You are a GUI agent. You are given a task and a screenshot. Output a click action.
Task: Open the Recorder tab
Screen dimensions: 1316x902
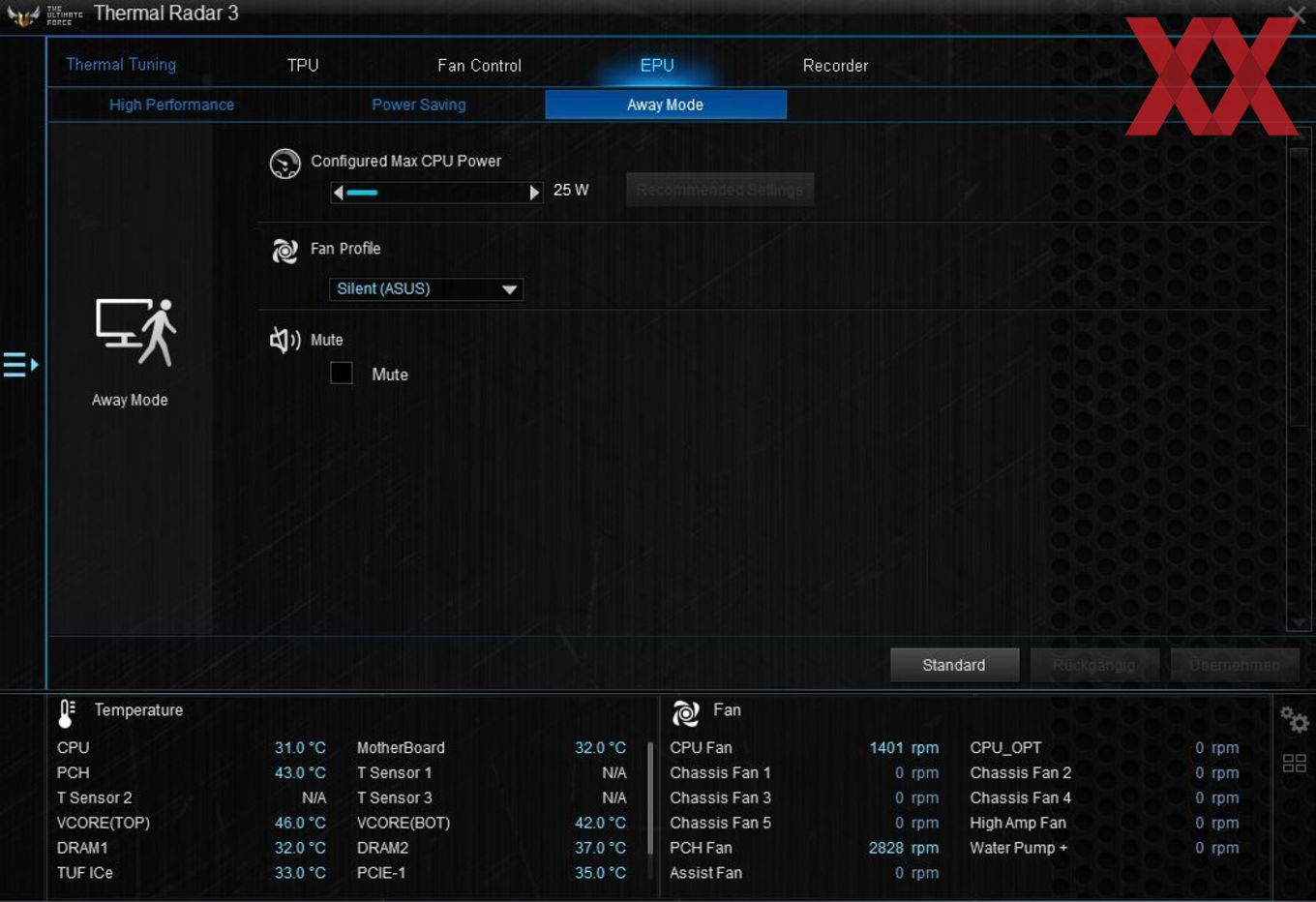point(835,66)
